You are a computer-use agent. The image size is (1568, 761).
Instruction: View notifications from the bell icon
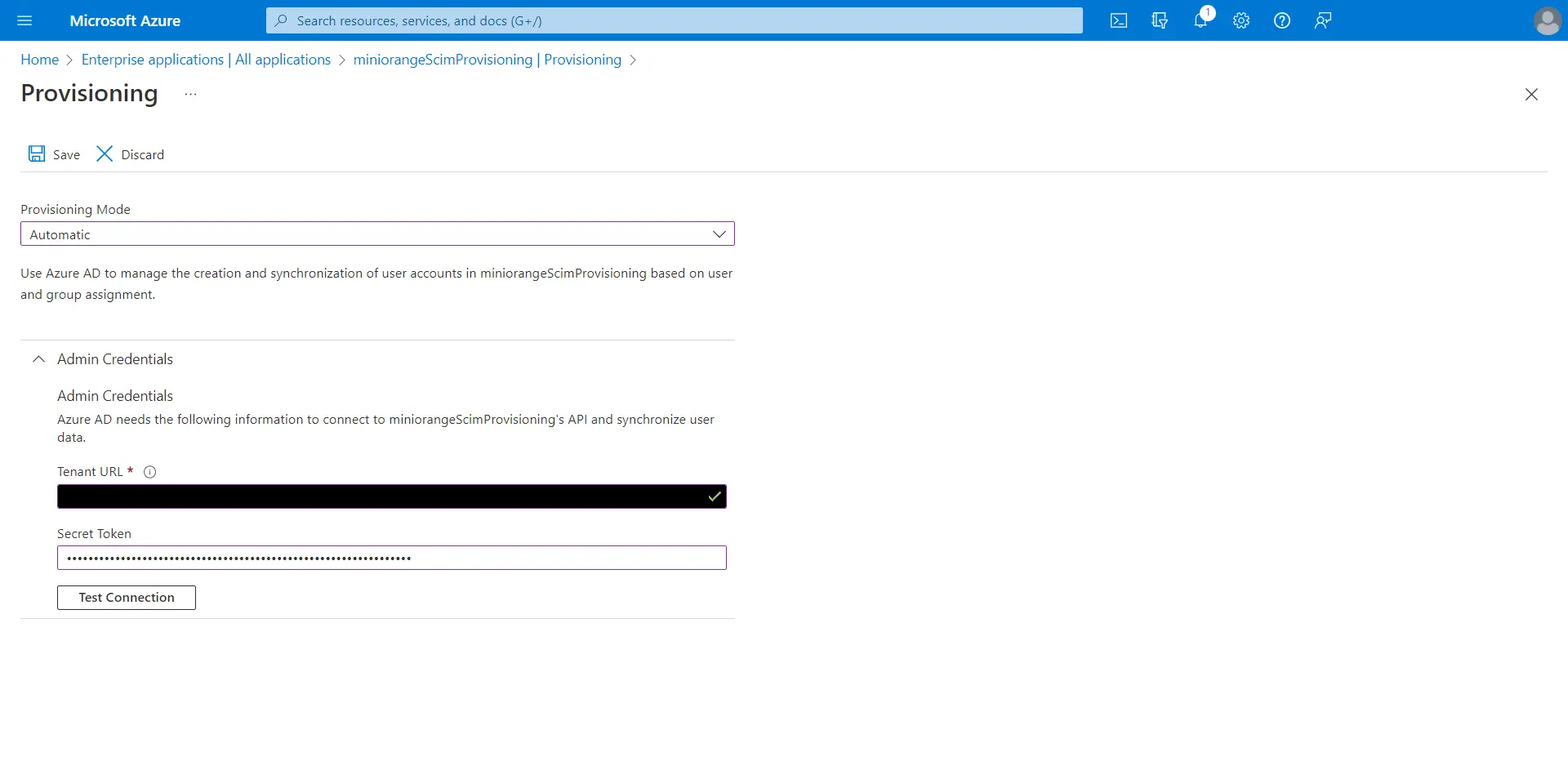click(1200, 20)
